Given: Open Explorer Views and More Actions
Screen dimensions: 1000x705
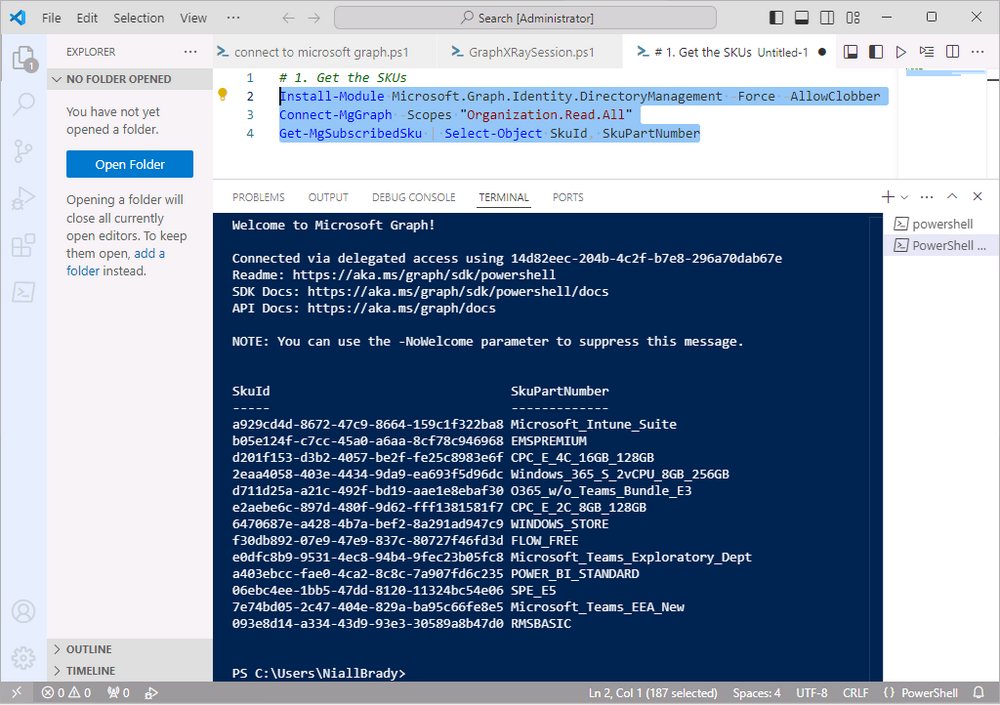Looking at the screenshot, I should (x=190, y=52).
